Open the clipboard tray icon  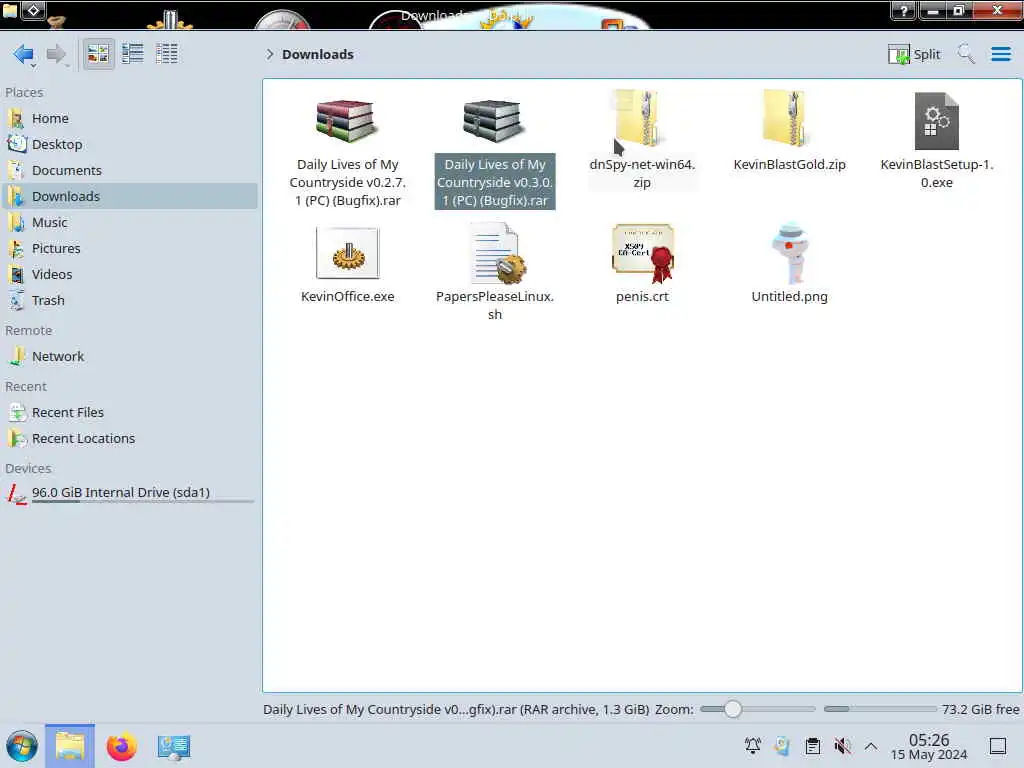point(812,746)
